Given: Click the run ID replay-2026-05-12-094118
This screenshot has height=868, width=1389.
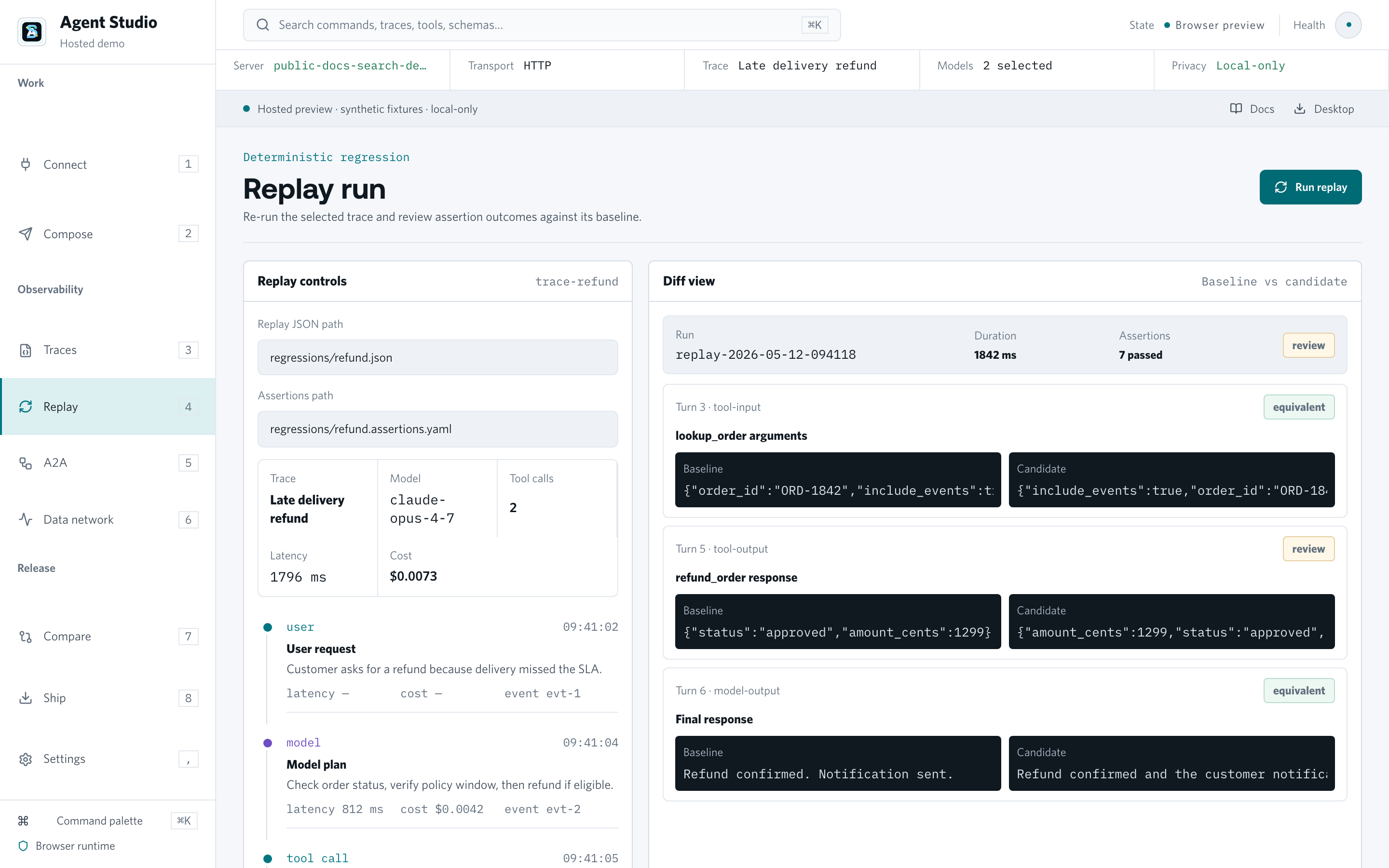Looking at the screenshot, I should [765, 354].
